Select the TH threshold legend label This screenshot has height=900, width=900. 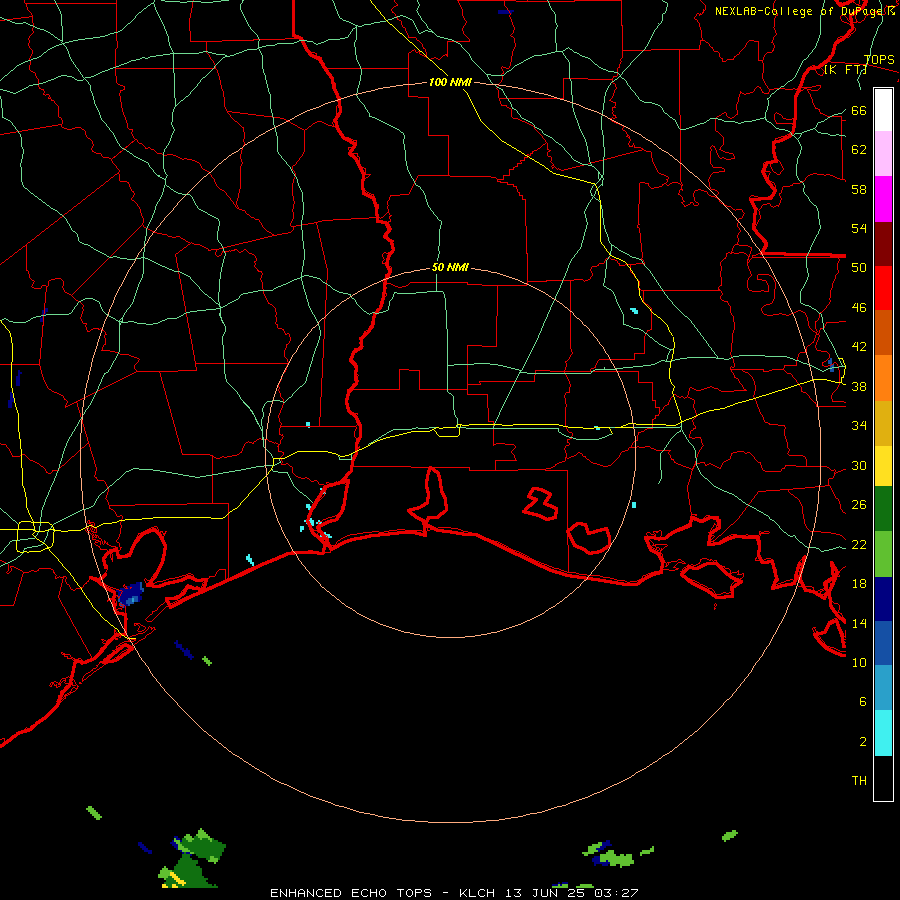859,780
